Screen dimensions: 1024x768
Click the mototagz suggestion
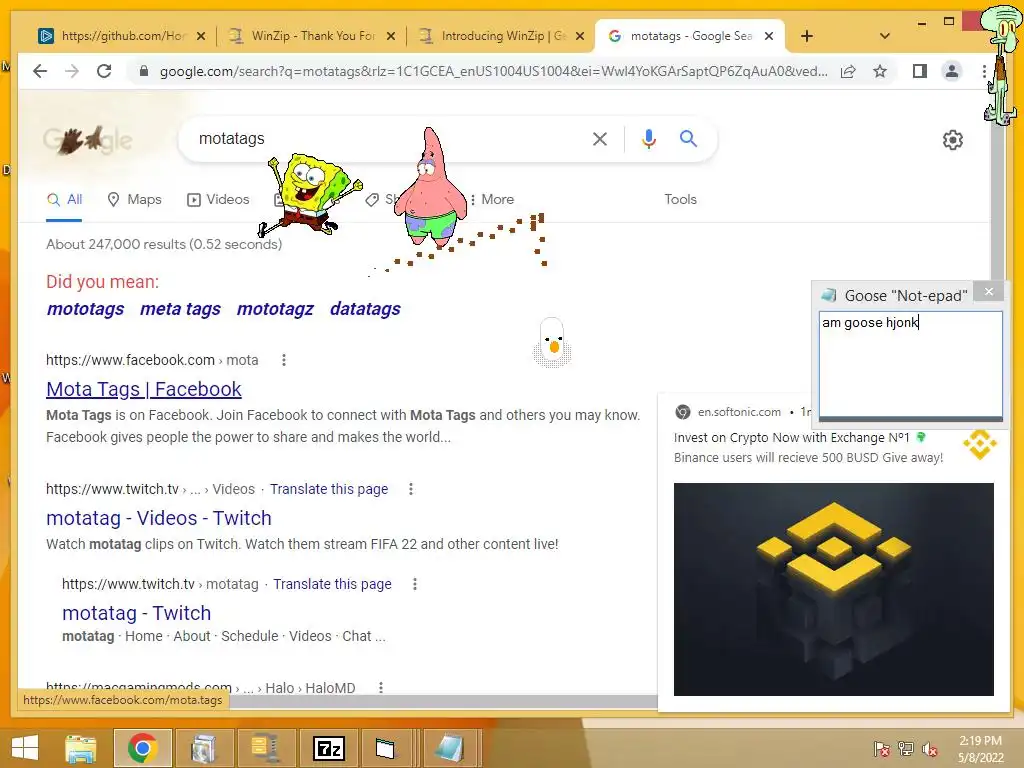click(x=275, y=309)
